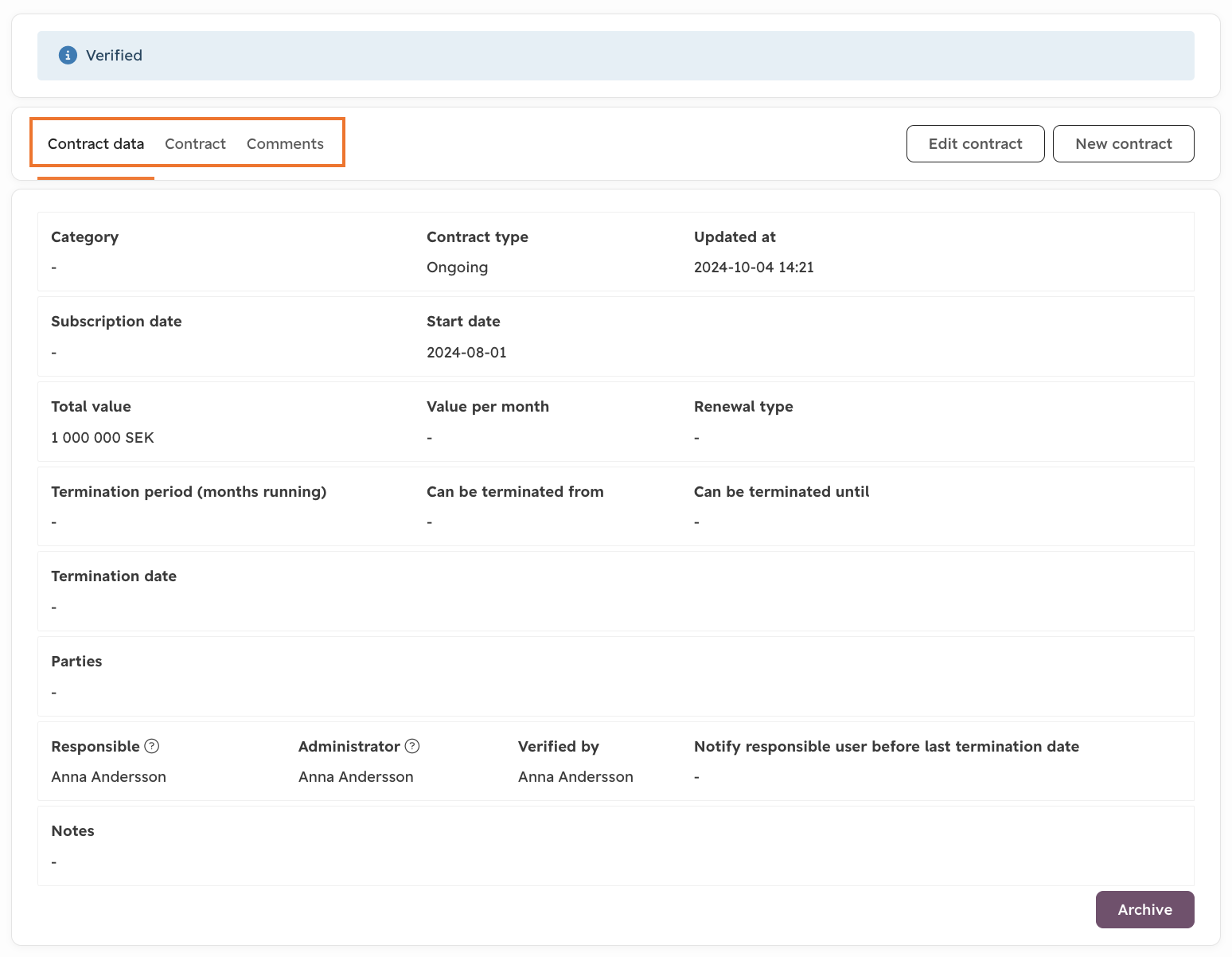Click the Responsible label

coord(96,747)
